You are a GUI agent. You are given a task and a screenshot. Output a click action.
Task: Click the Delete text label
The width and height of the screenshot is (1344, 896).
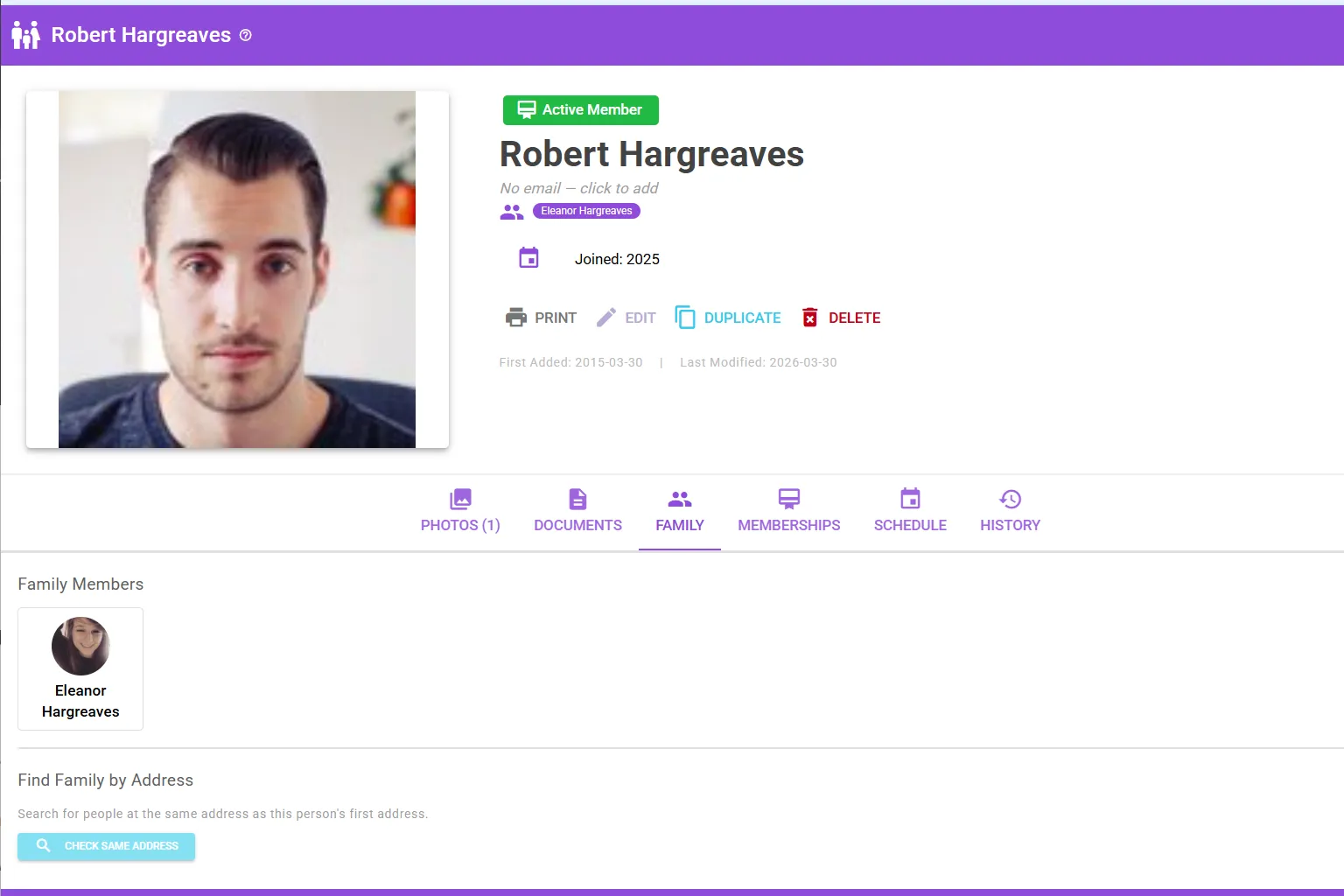coord(854,318)
